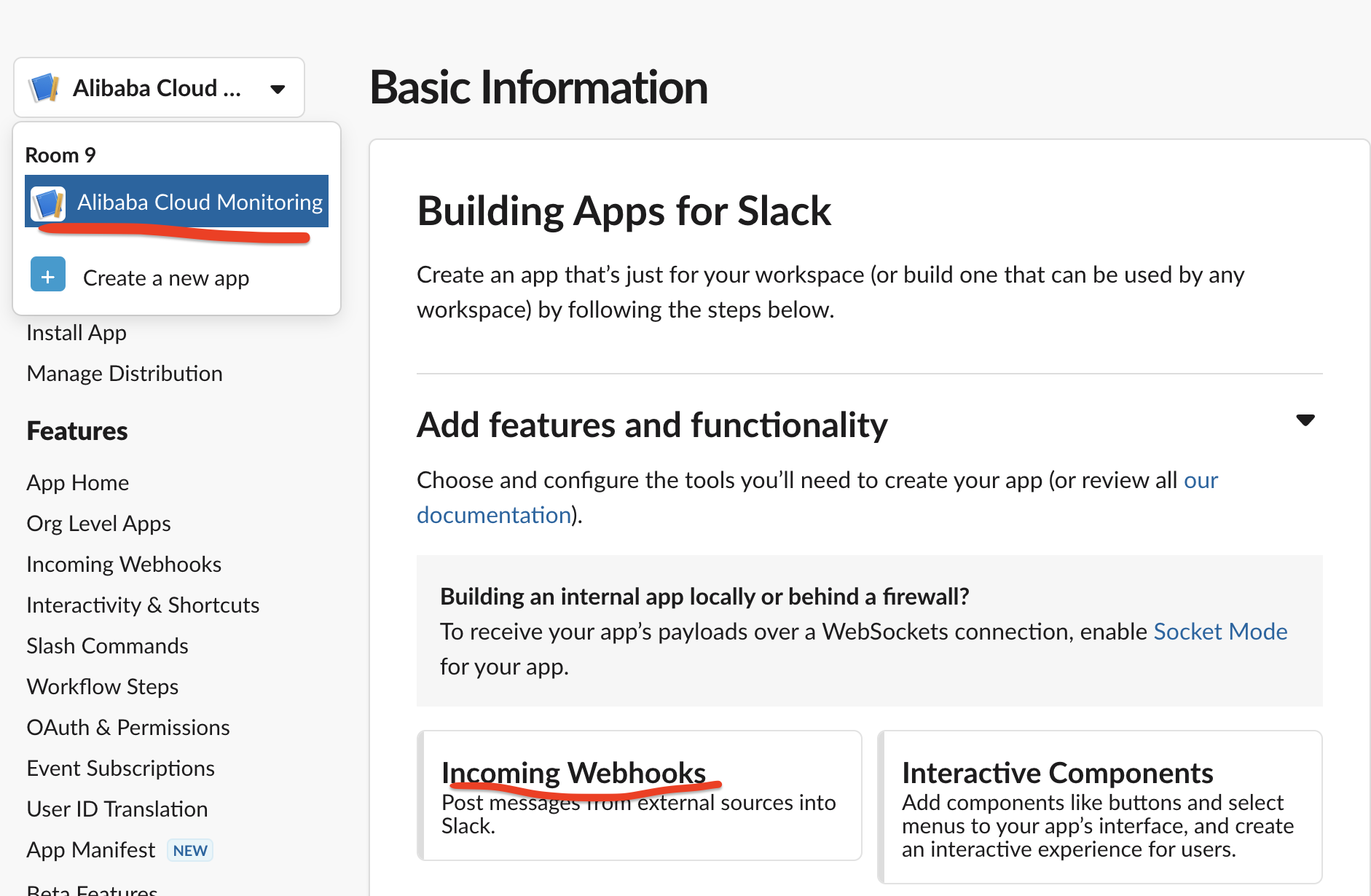Open Org Level Apps section

pyautogui.click(x=98, y=524)
